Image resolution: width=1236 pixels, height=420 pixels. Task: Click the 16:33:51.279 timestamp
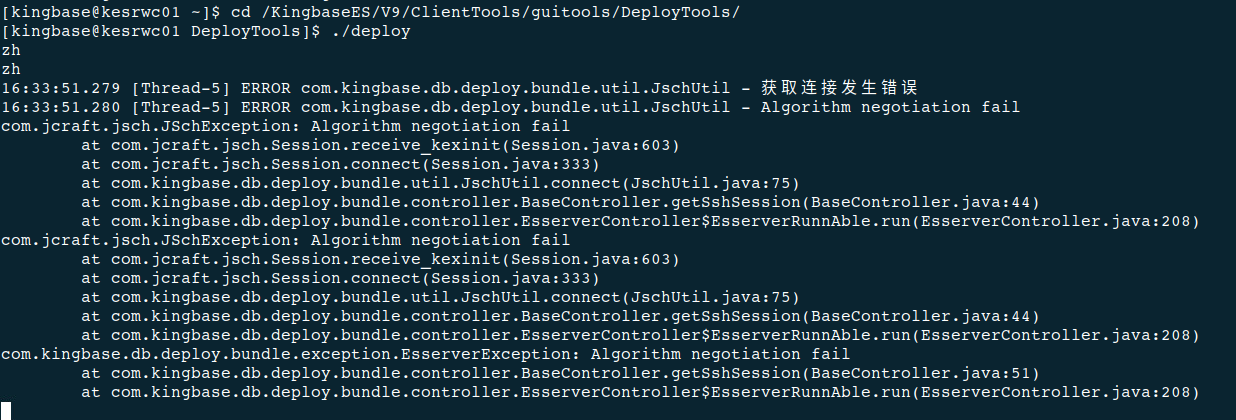(60, 88)
